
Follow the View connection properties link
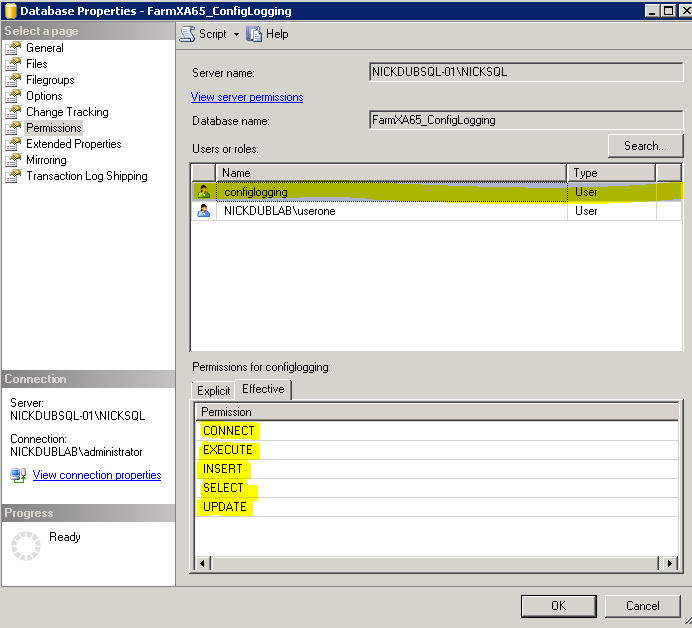coord(97,475)
